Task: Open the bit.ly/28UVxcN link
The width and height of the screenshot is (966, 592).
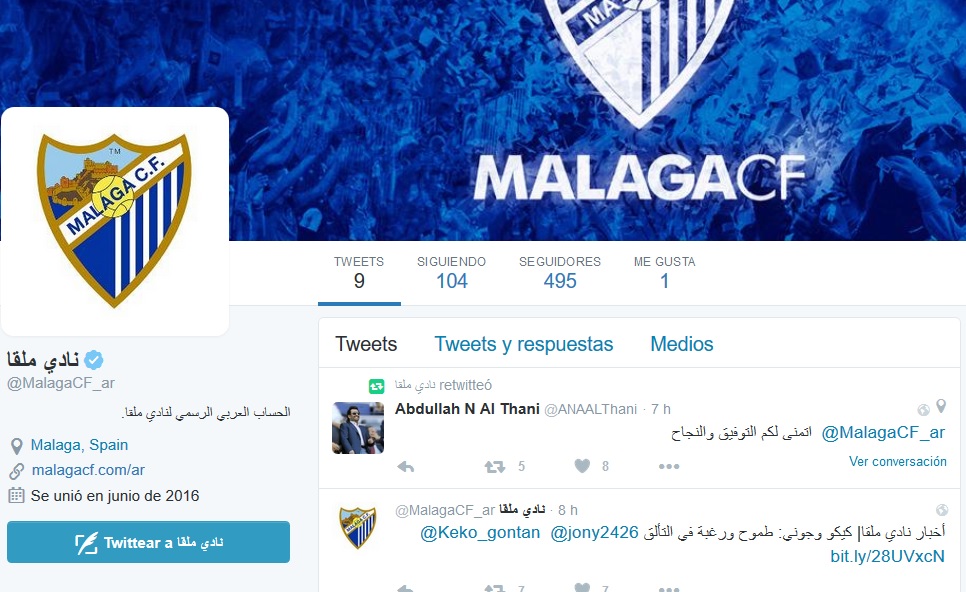Action: pyautogui.click(x=887, y=556)
